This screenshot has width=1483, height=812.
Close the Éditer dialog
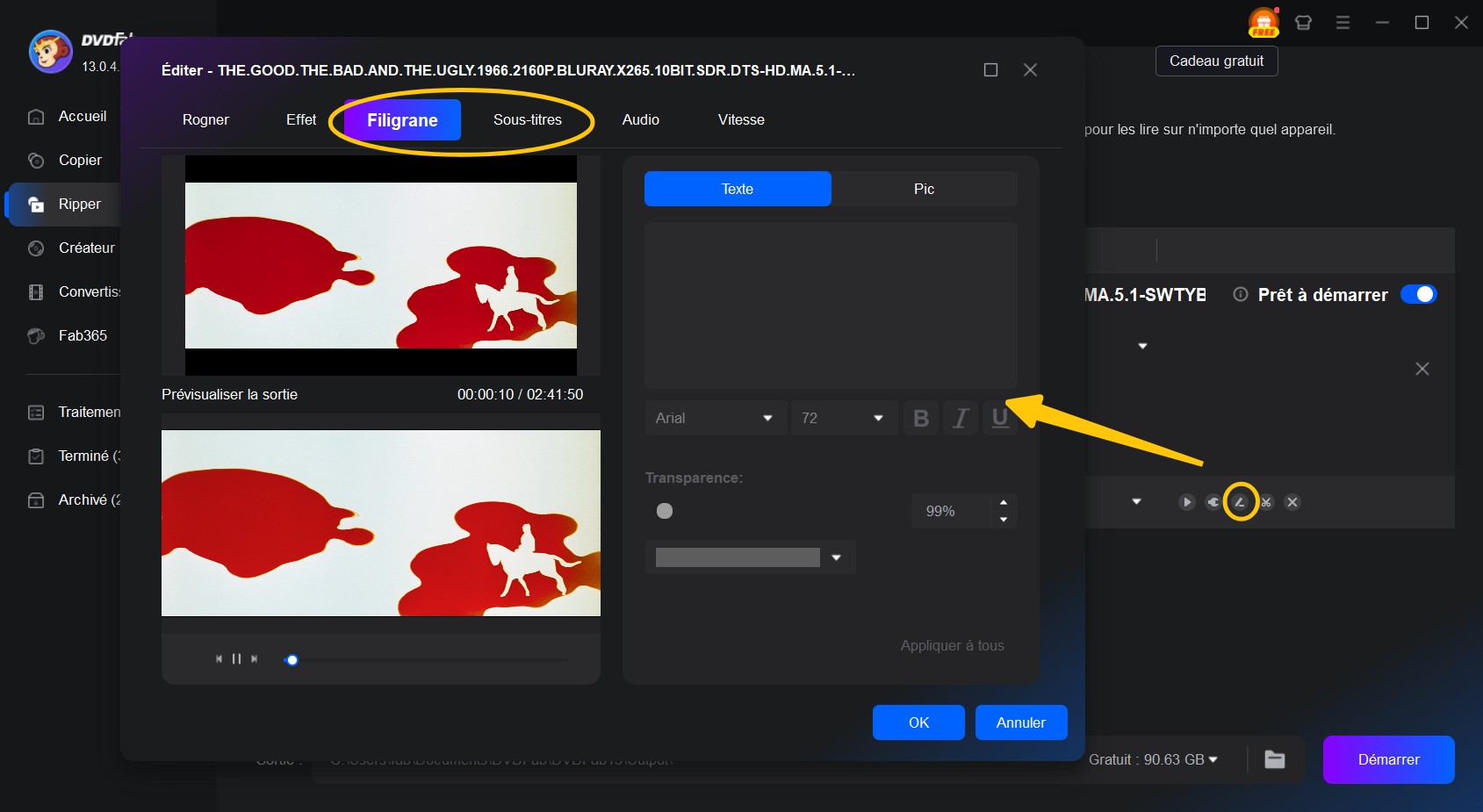(1030, 70)
